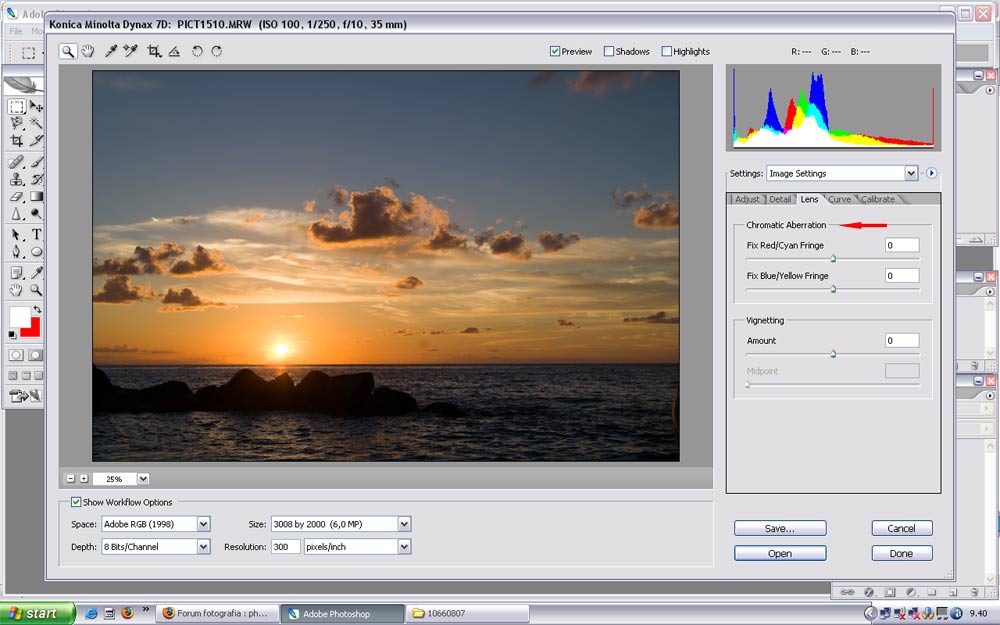Select Photoshop toolbox Zoom magnifier tool
The width and height of the screenshot is (1000, 625).
tap(36, 290)
